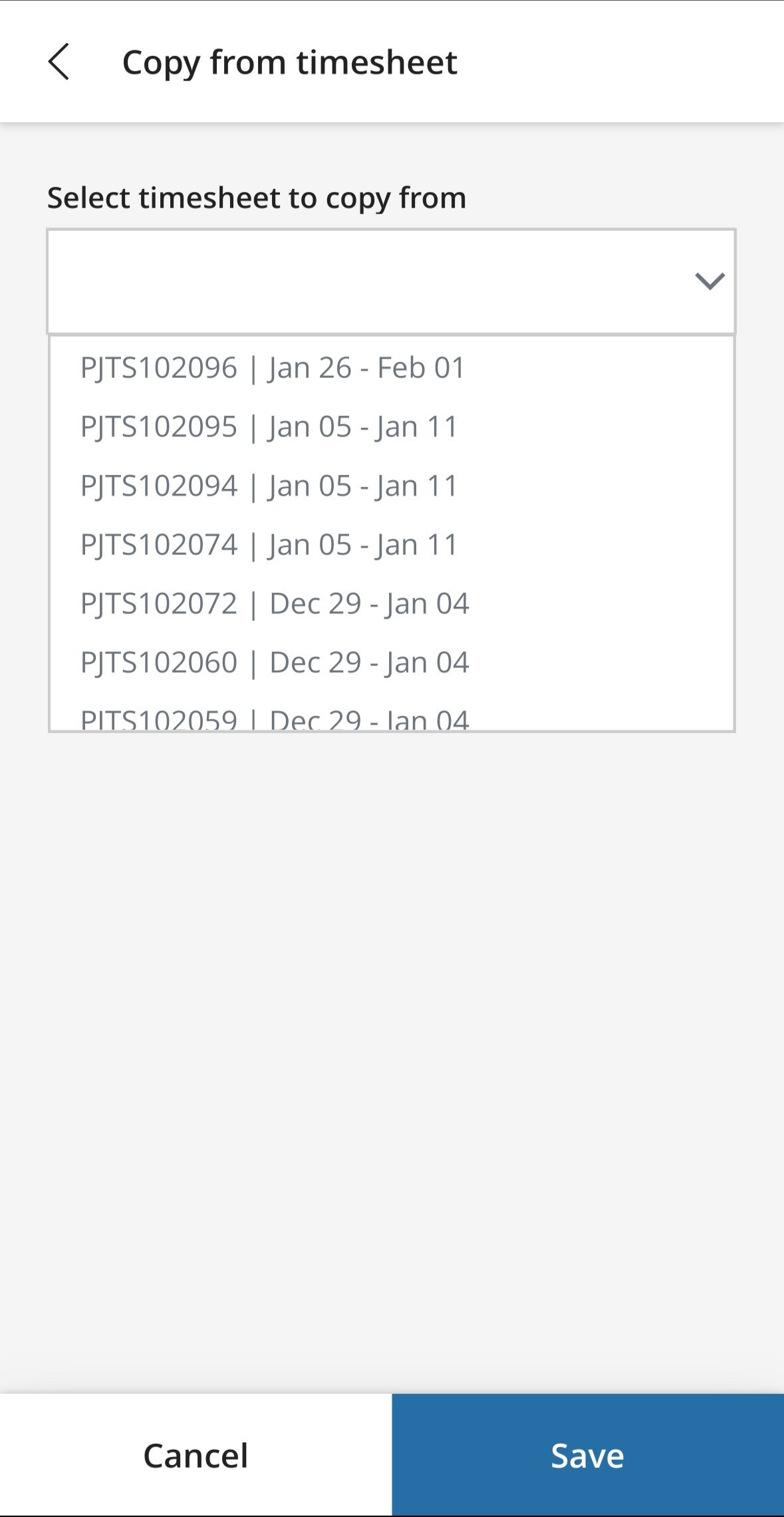The width and height of the screenshot is (784, 1517).
Task: Click the Jan 05 - Jan 11 text of PJTS102095
Action: point(363,427)
